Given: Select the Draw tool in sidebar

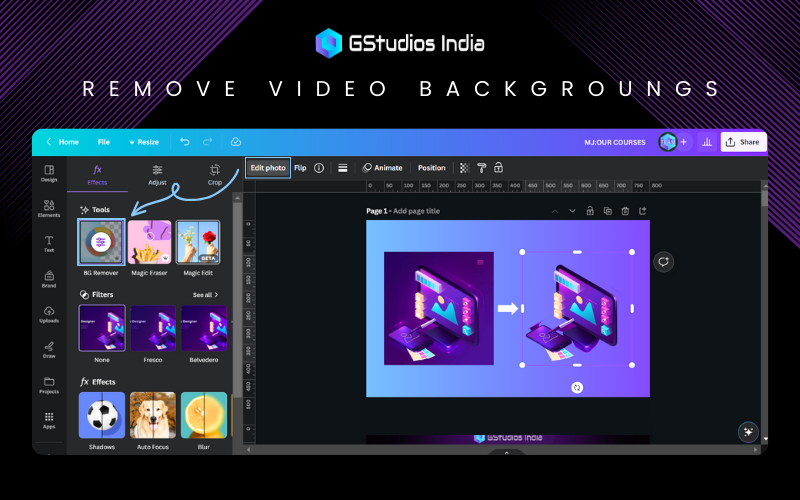Looking at the screenshot, I should click(x=49, y=349).
